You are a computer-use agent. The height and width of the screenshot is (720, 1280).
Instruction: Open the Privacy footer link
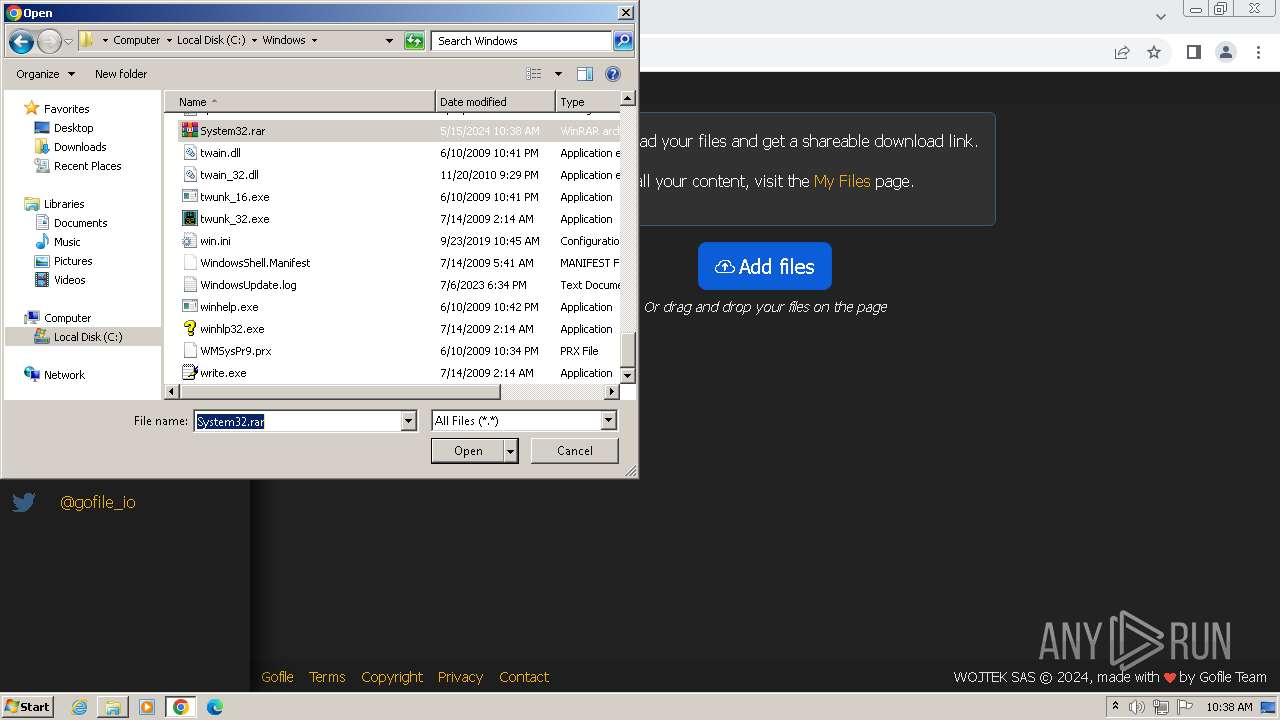460,677
